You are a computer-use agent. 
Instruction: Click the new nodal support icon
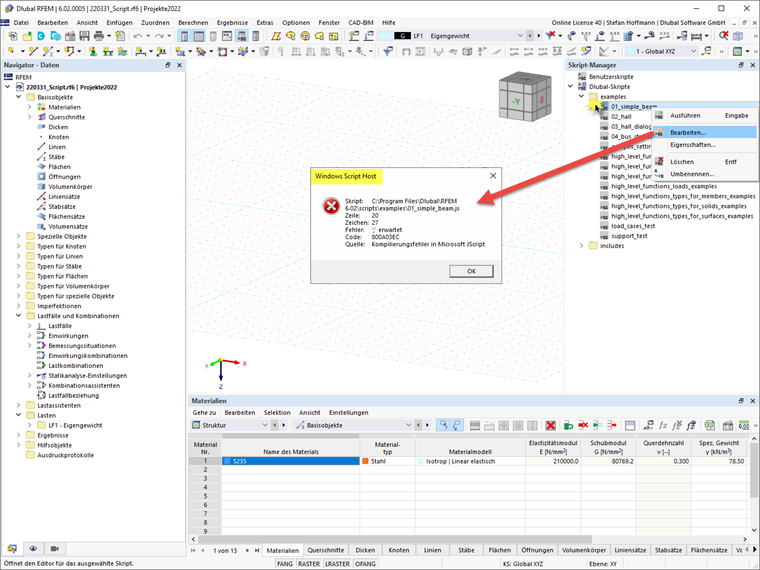[x=93, y=51]
